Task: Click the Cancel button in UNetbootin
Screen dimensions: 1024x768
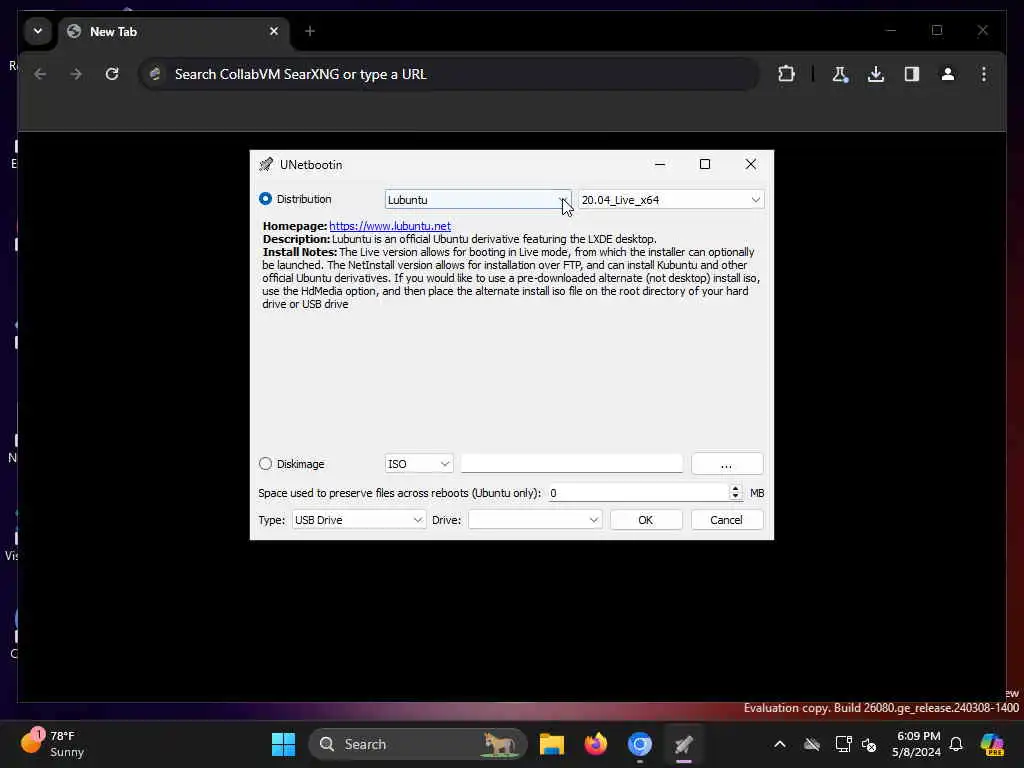Action: pyautogui.click(x=726, y=520)
